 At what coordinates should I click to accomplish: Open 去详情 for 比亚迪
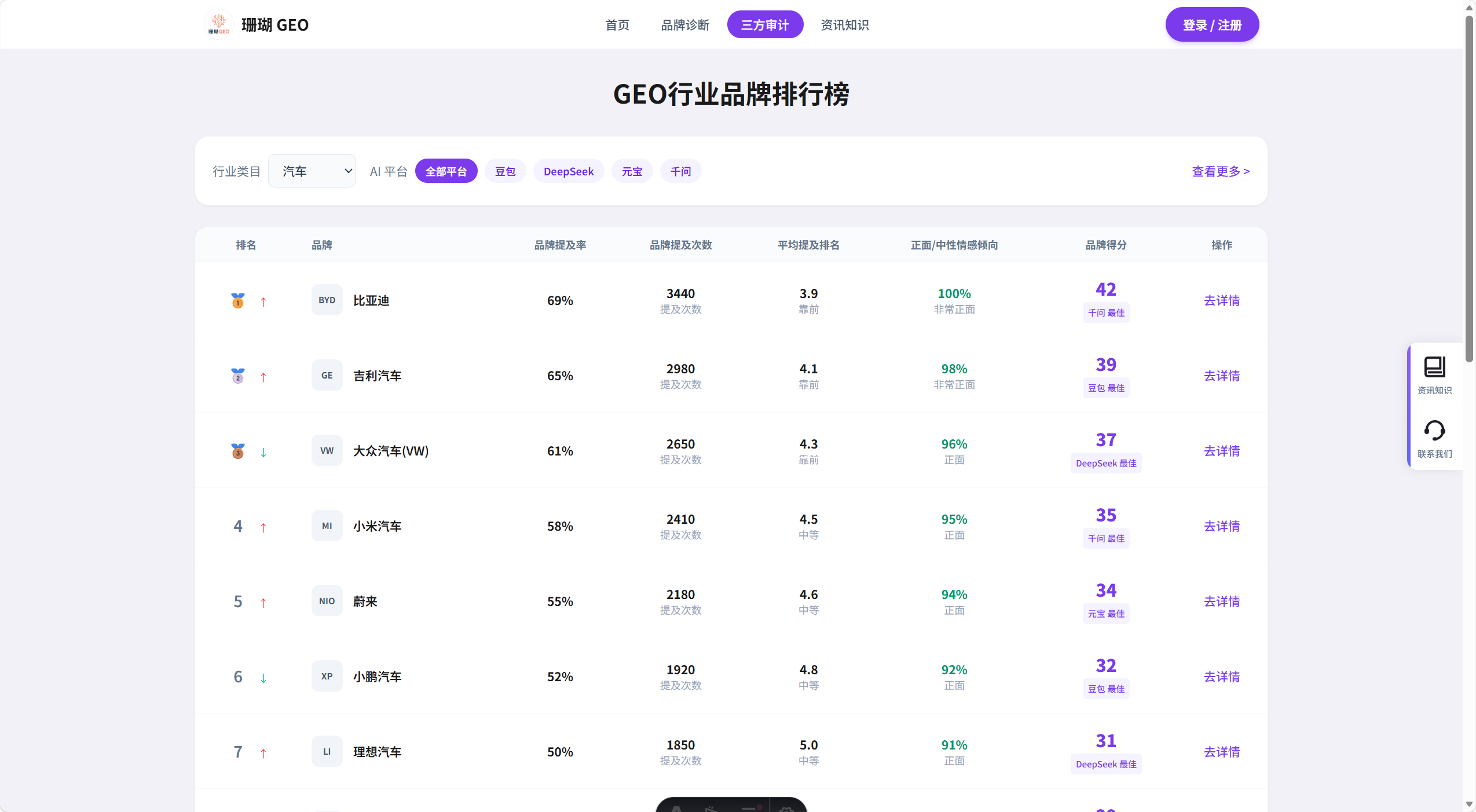point(1222,300)
